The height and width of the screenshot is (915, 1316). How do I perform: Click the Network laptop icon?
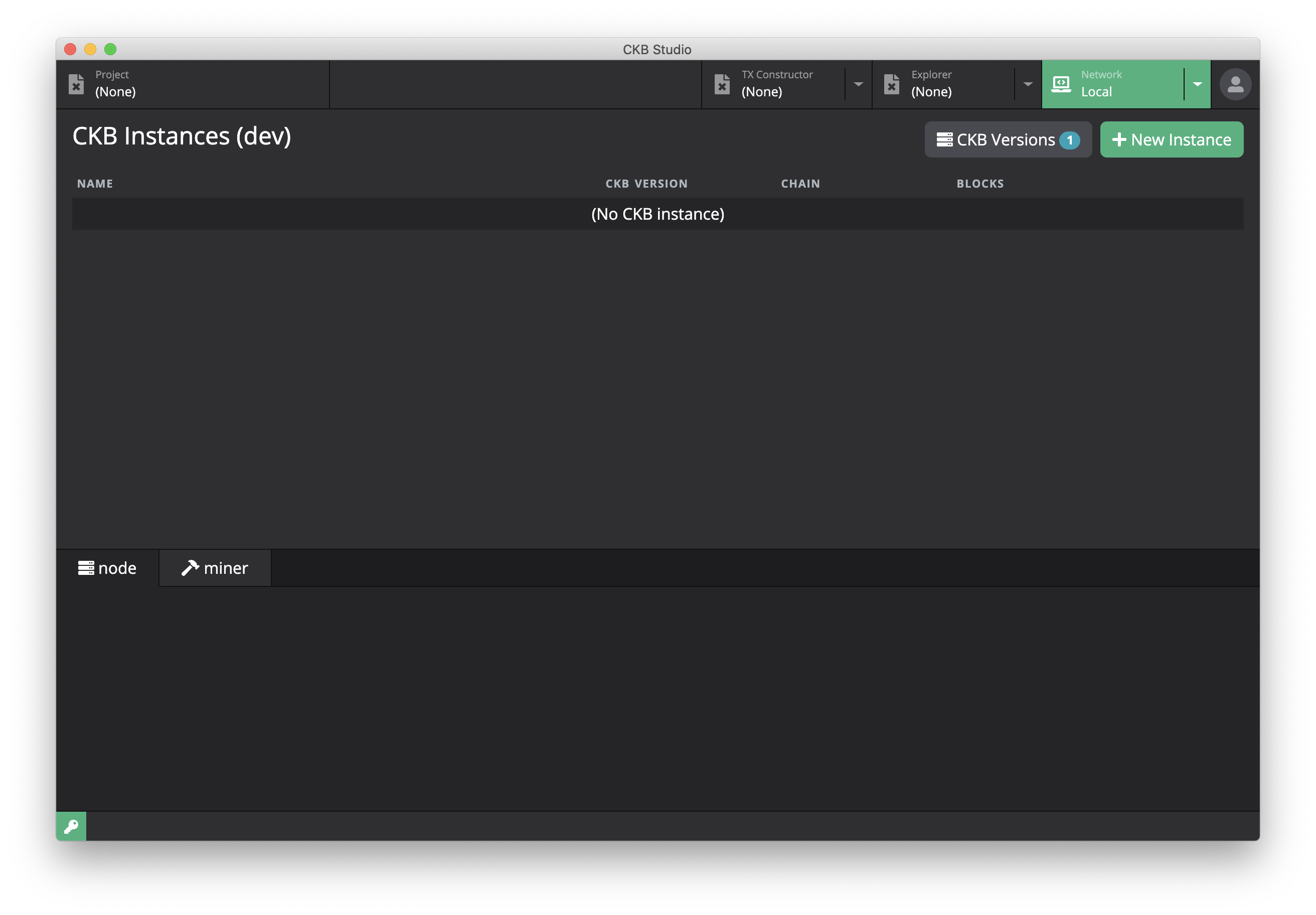click(1061, 84)
